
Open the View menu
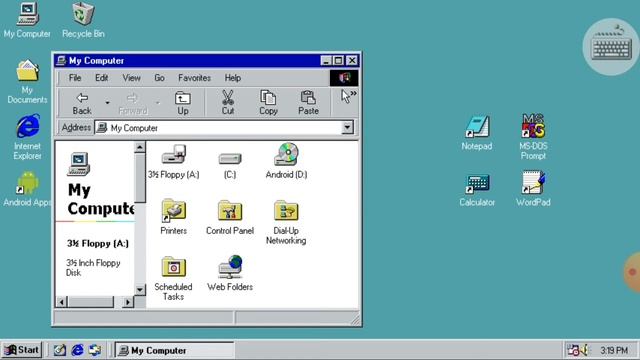(131, 78)
